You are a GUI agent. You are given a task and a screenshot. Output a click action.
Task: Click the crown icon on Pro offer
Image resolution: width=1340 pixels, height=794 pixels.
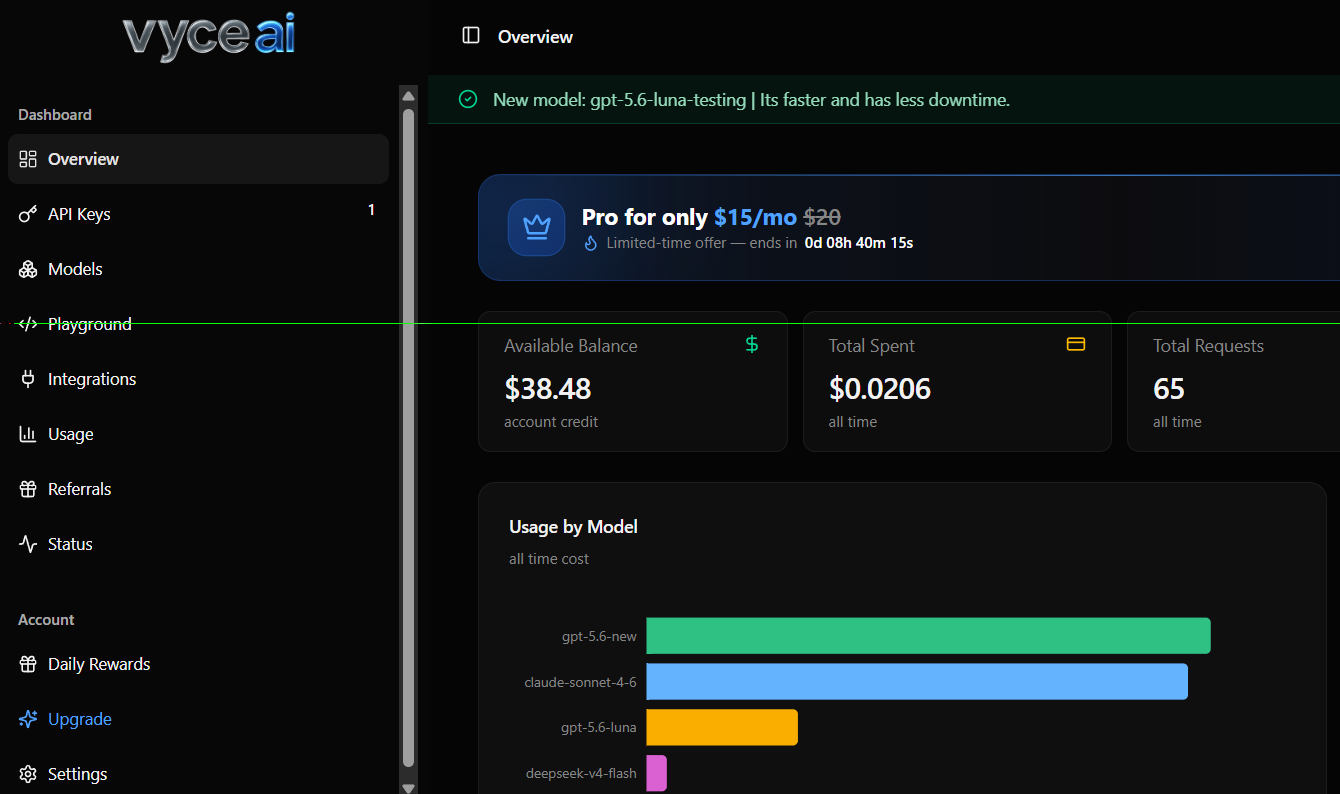[x=537, y=227]
